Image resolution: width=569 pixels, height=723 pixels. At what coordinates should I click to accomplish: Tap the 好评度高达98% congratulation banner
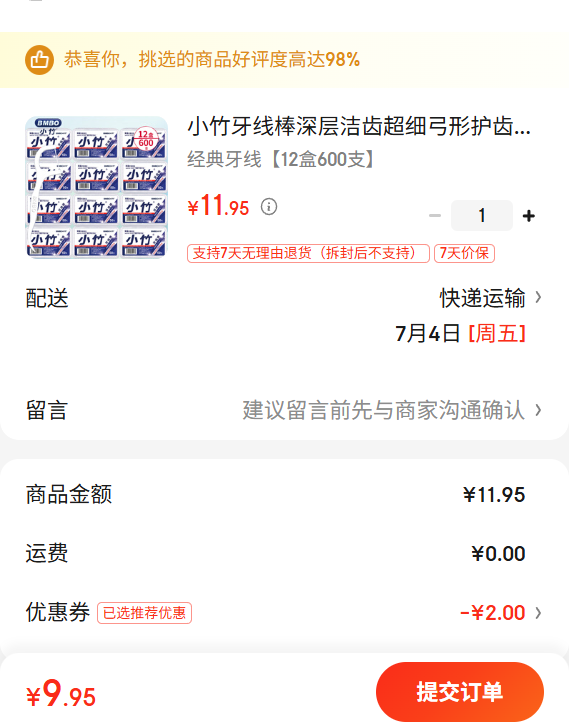(x=284, y=60)
